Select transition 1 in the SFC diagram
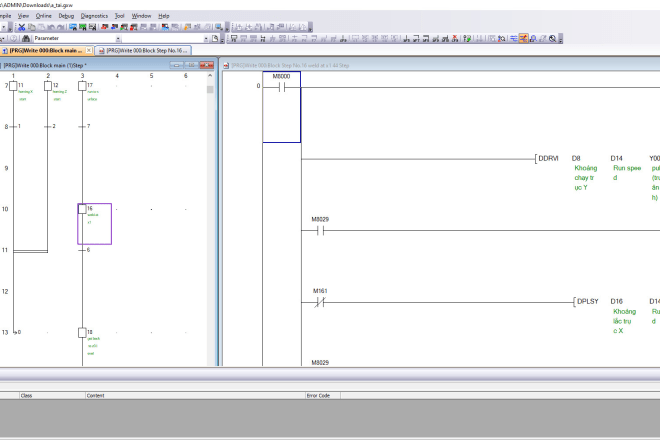This screenshot has width=660, height=440. click(x=13, y=126)
